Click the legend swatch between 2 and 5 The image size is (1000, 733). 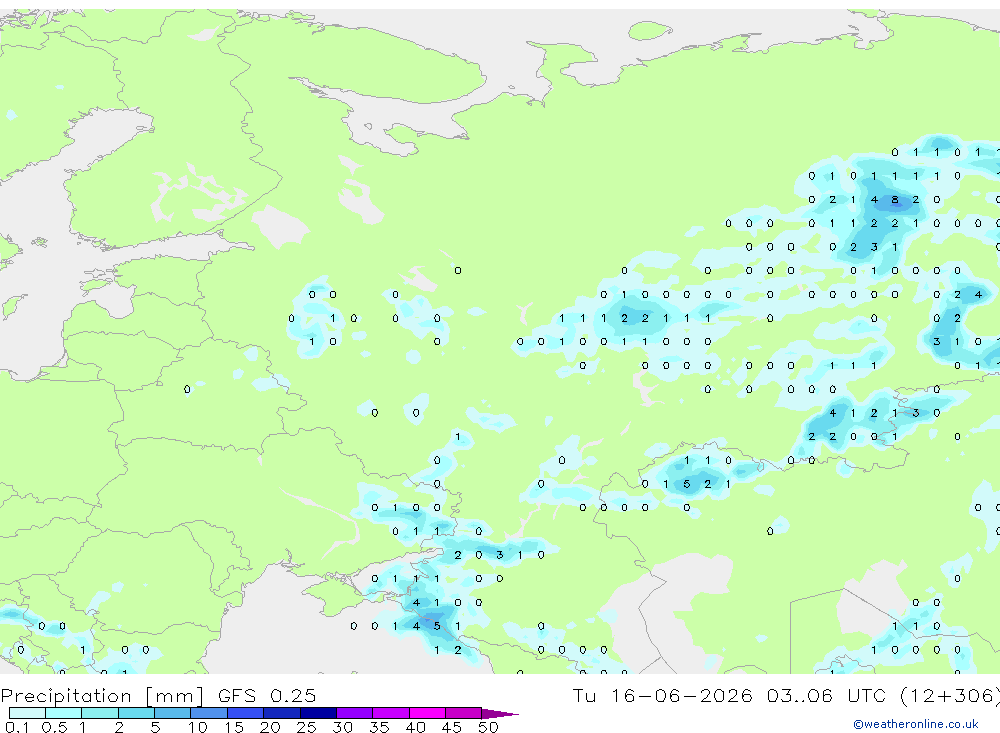pyautogui.click(x=136, y=713)
